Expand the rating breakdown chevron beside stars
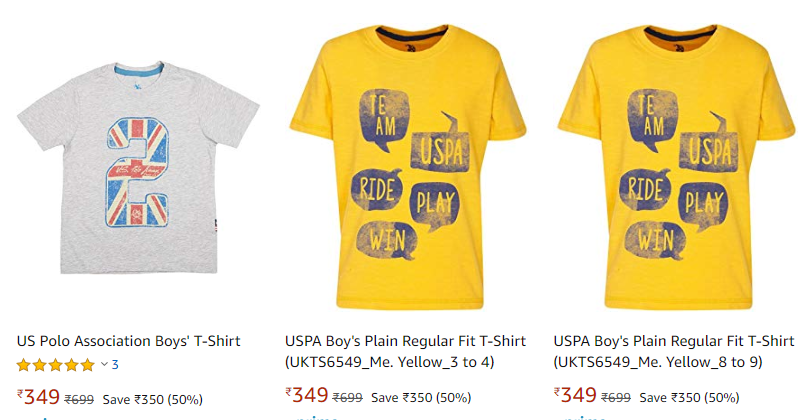Image resolution: width=804 pixels, height=420 pixels. (104, 365)
